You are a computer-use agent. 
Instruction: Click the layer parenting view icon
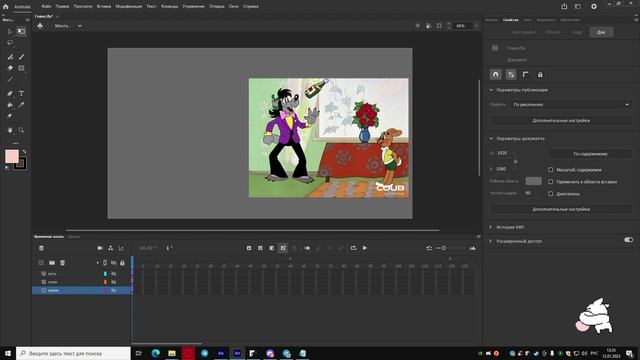111,248
